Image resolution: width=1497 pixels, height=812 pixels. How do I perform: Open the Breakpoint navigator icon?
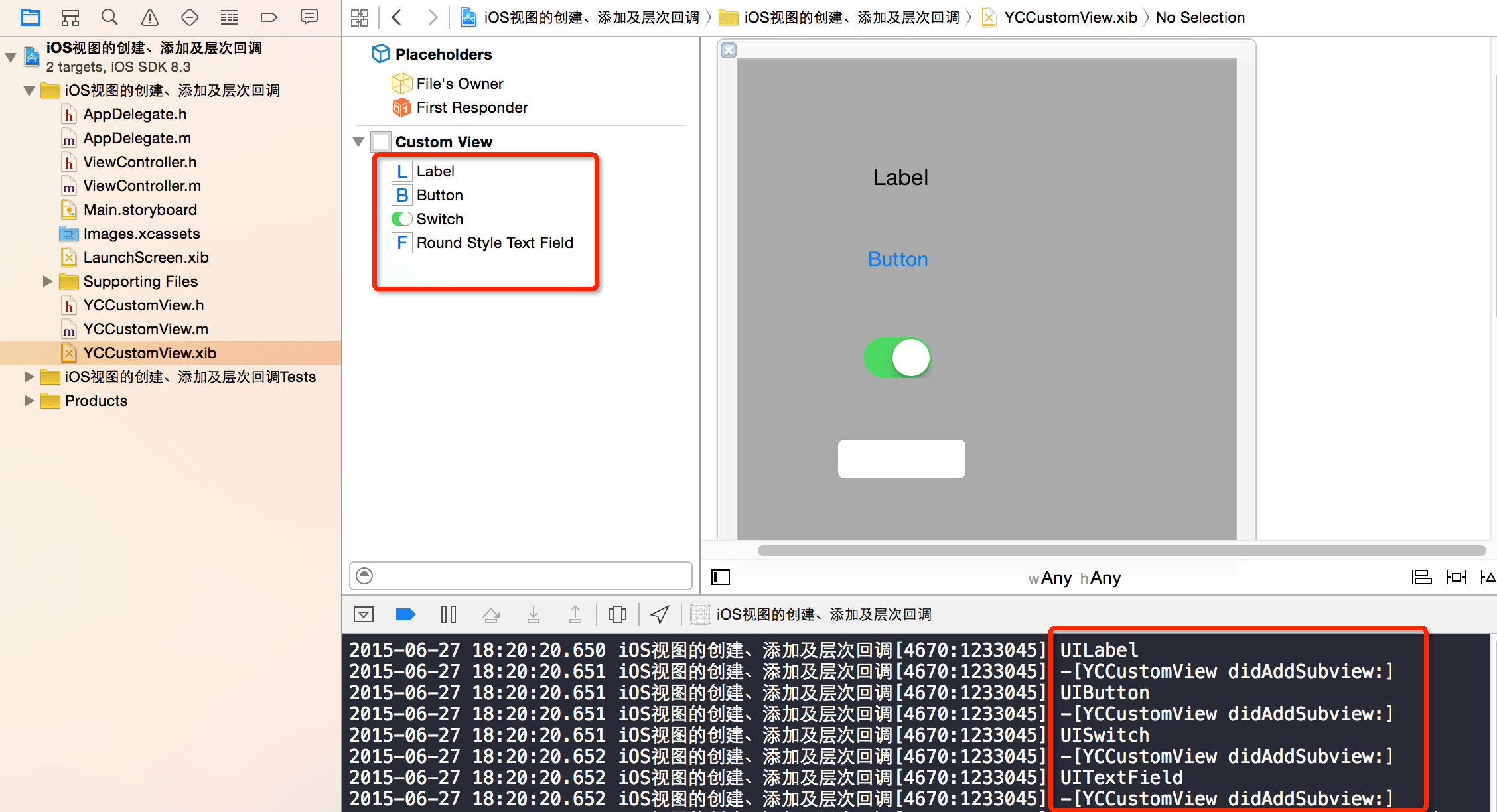tap(269, 17)
